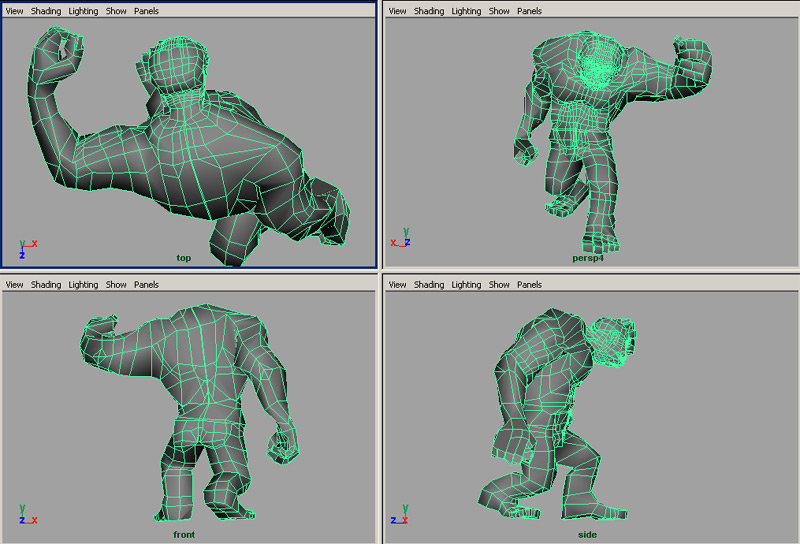Click the 'side' camera name label
800x544 pixels.
(x=586, y=534)
